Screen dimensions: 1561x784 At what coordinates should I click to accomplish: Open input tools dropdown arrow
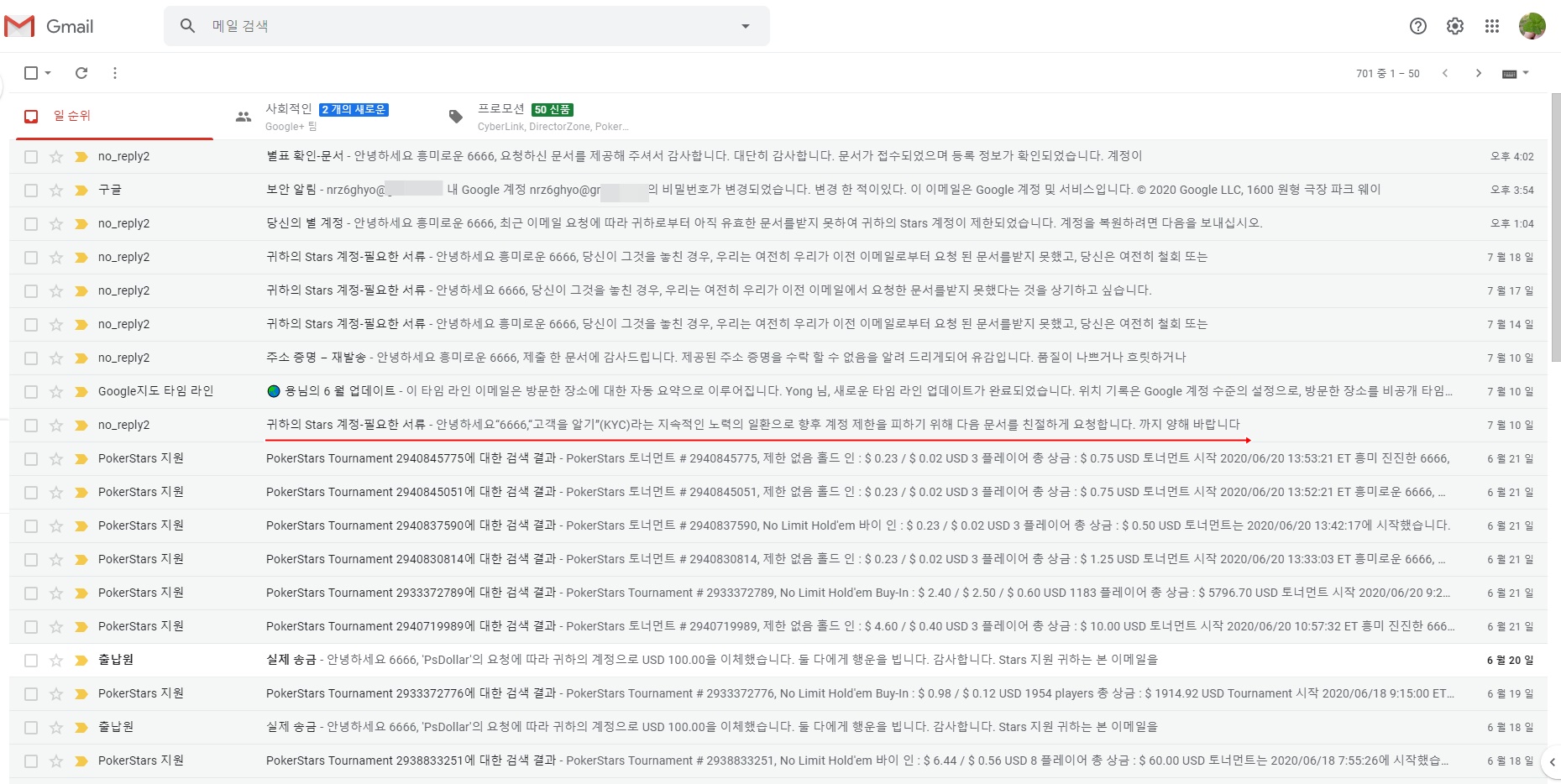(1526, 73)
